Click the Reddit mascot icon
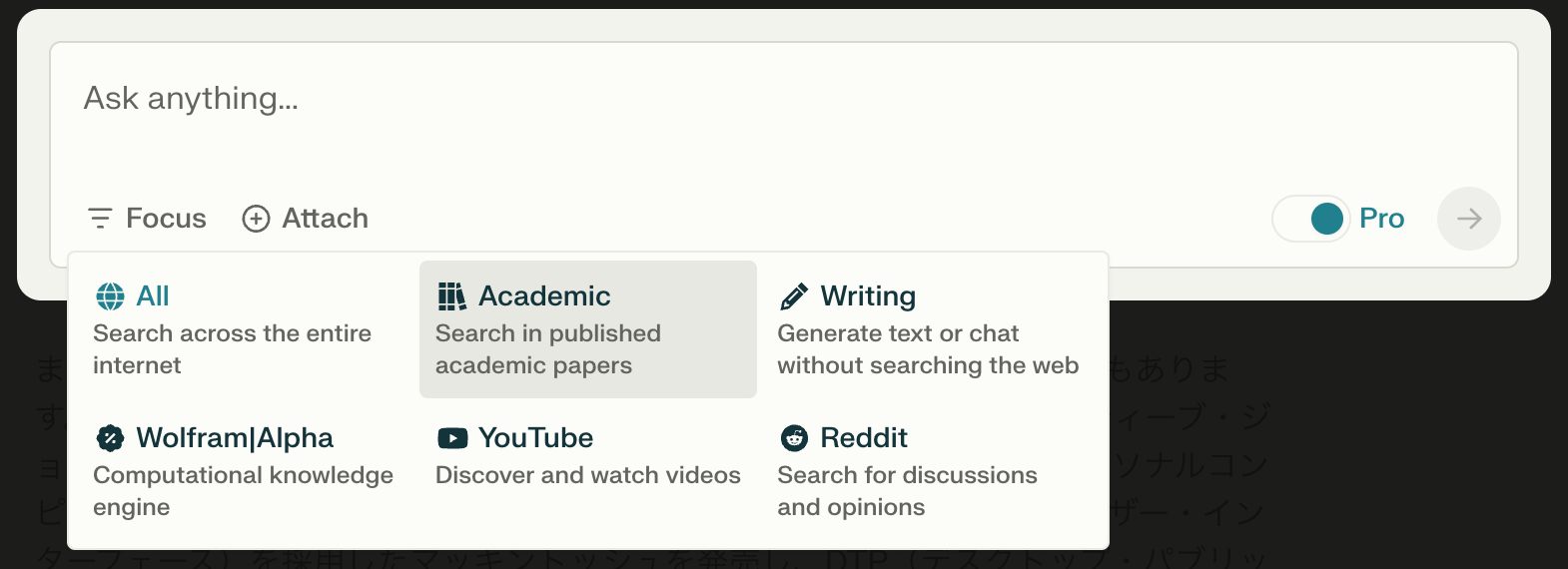Viewport: 1568px width, 569px height. (x=794, y=438)
